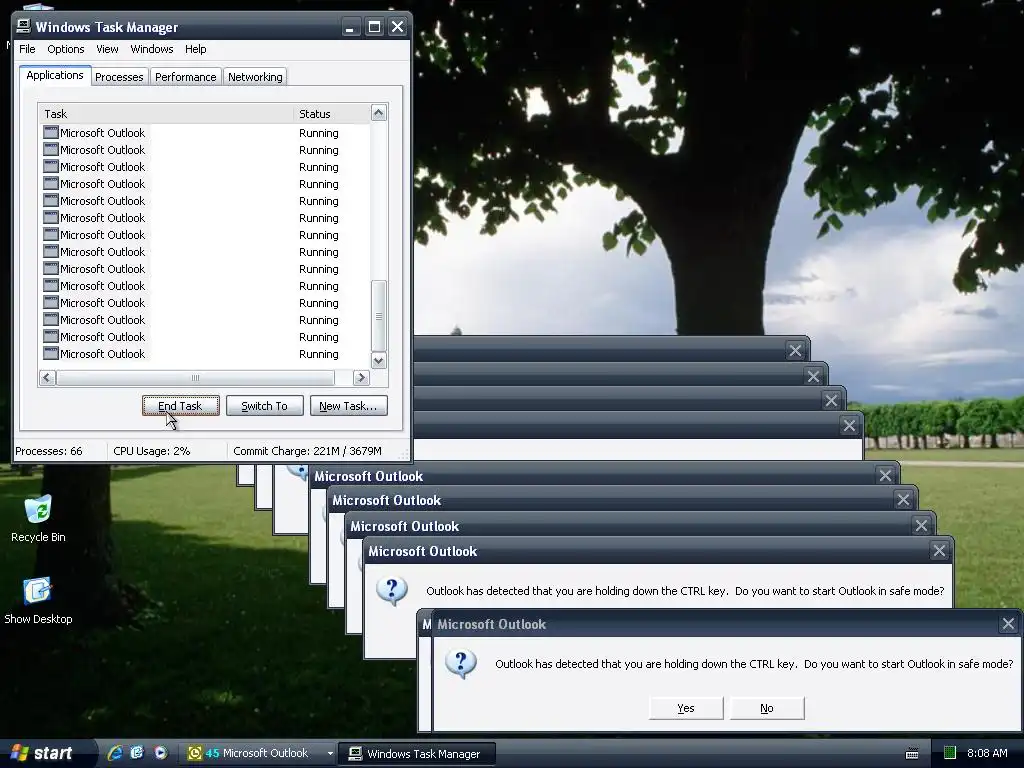Launch Outlook Express from Quick Launch
Screen dimensions: 1024x768
(x=137, y=753)
